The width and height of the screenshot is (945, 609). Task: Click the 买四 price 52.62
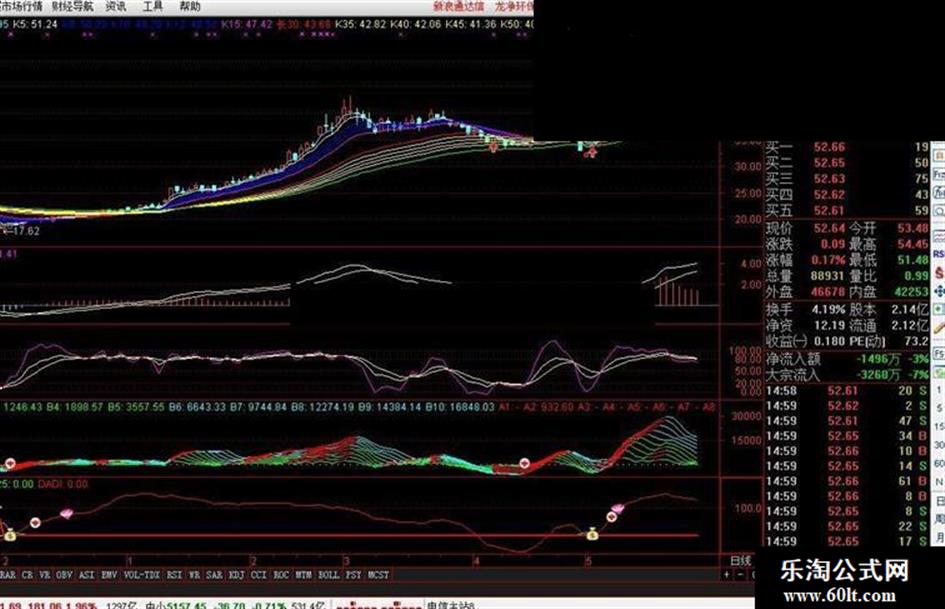(829, 195)
